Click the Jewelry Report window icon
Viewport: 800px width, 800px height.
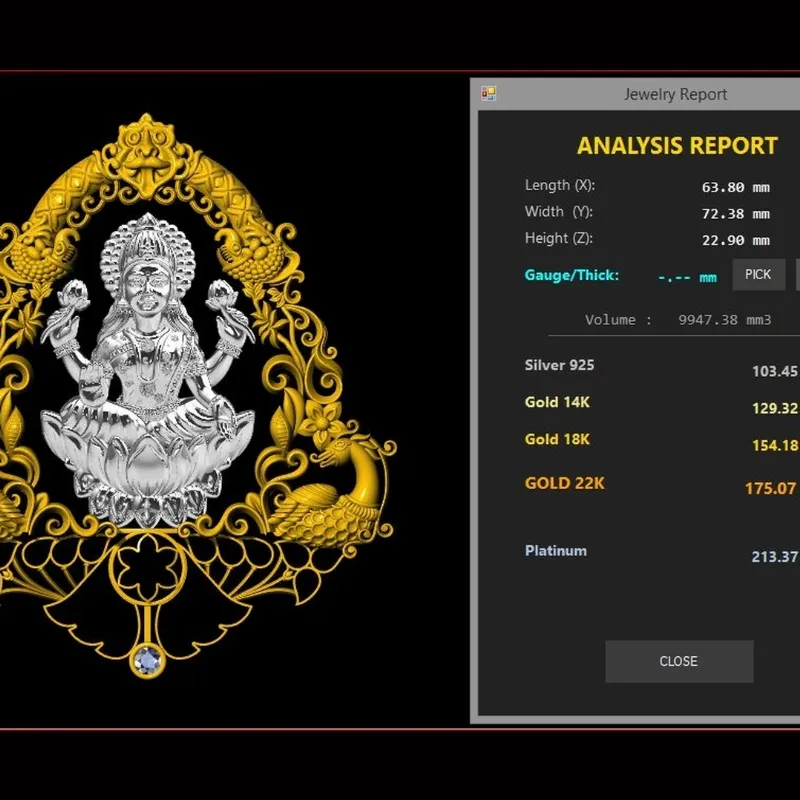[488, 93]
